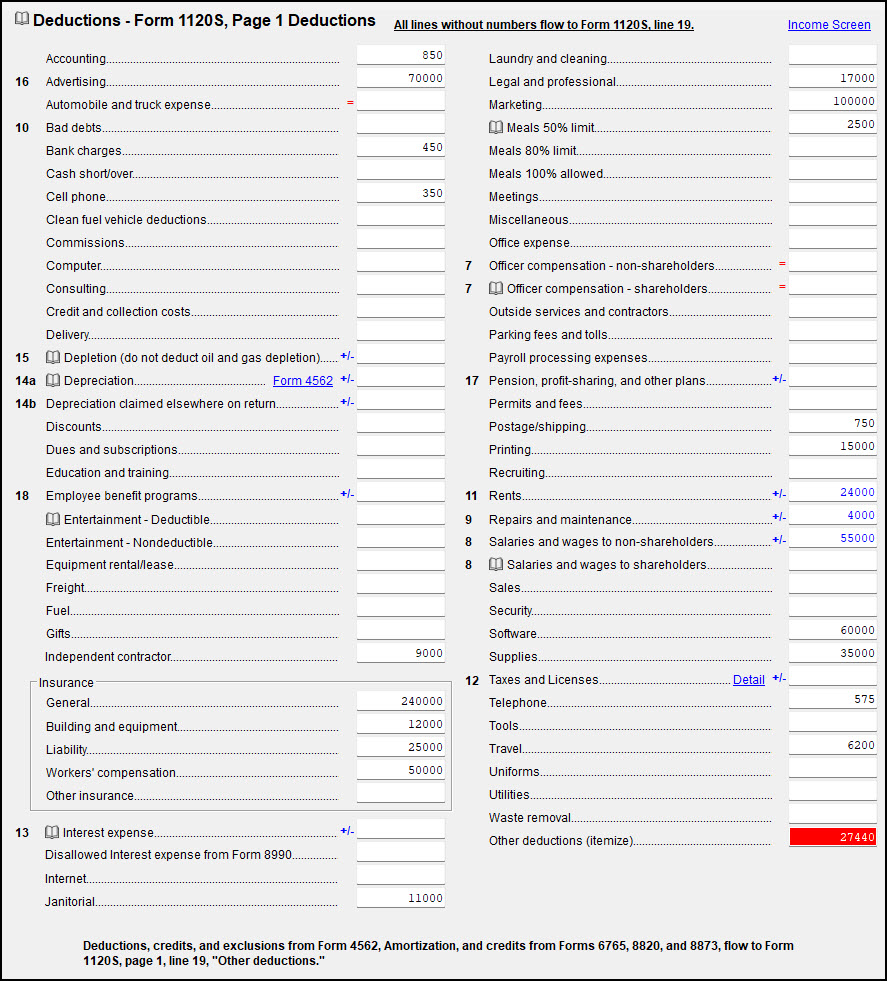Image resolution: width=887 pixels, height=981 pixels.
Task: Select the Dues and subscriptions field
Action: click(x=401, y=446)
